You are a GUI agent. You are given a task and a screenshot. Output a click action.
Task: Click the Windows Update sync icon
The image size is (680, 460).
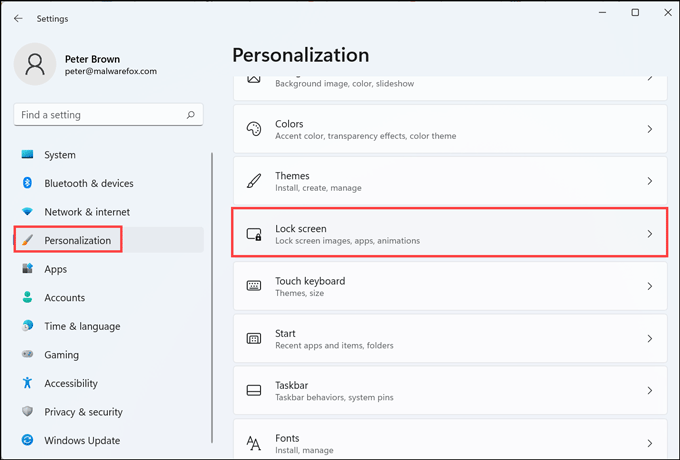(x=27, y=440)
